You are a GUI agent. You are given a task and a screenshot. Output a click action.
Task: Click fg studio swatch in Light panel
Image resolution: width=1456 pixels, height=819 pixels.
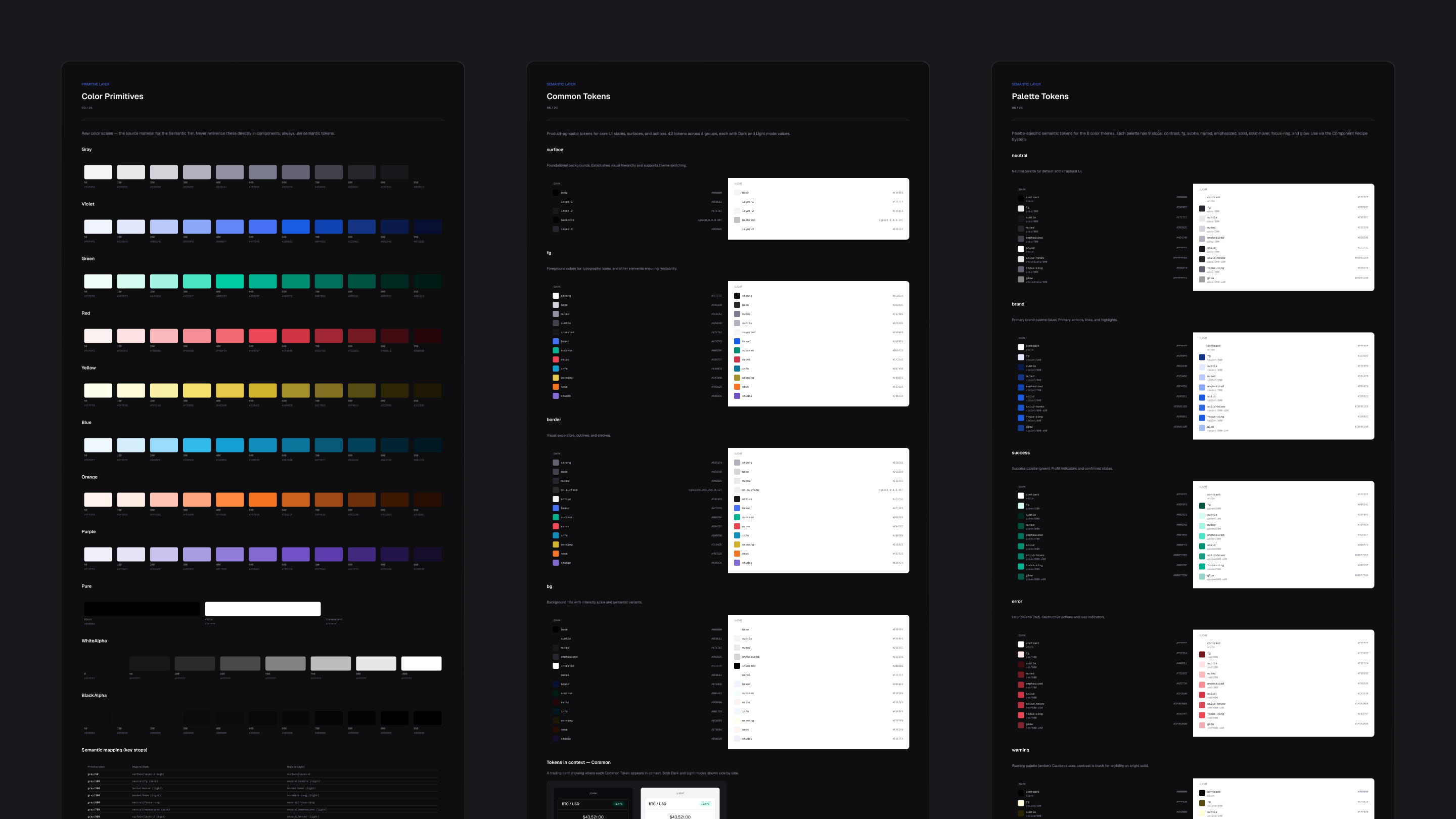tap(737, 396)
